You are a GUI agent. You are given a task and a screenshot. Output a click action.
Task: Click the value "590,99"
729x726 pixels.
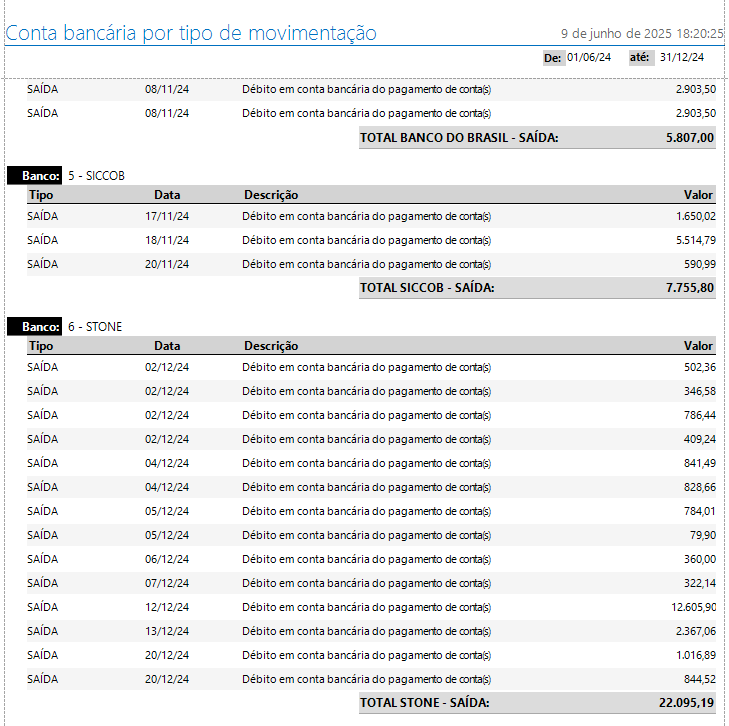click(x=700, y=264)
